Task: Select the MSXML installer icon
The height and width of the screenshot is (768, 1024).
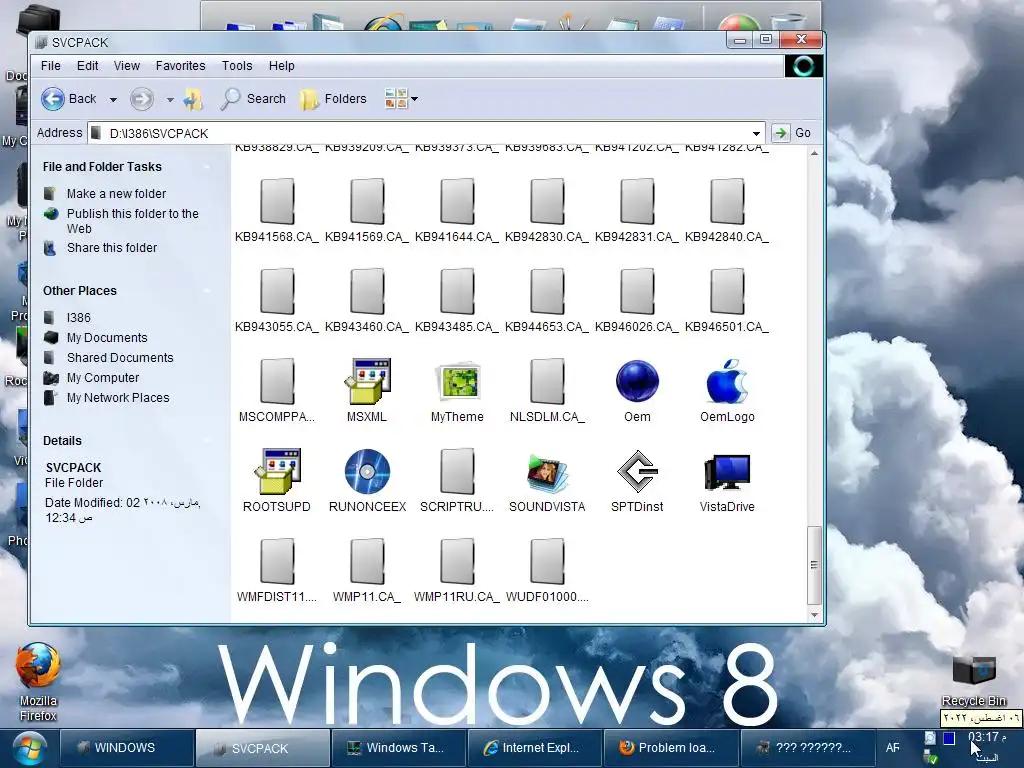Action: tap(367, 381)
